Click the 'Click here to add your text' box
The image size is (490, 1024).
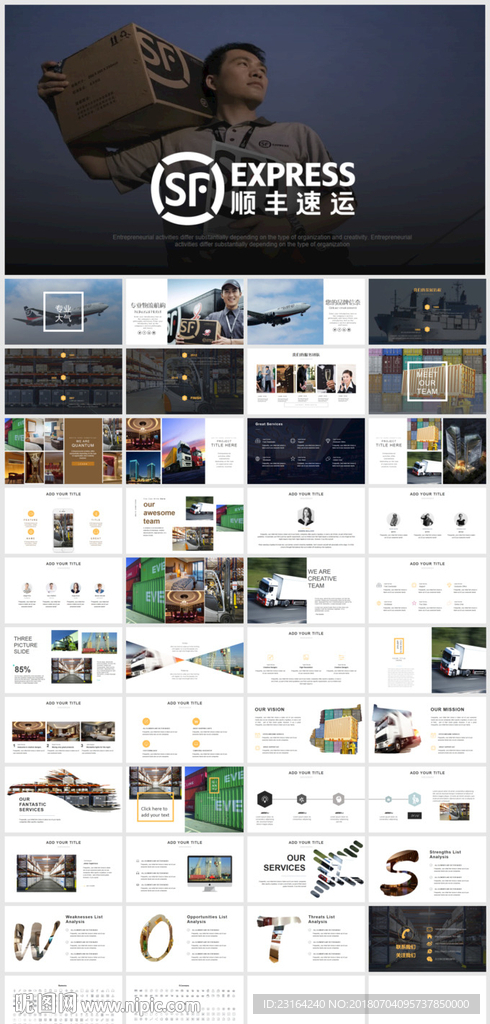(x=155, y=808)
